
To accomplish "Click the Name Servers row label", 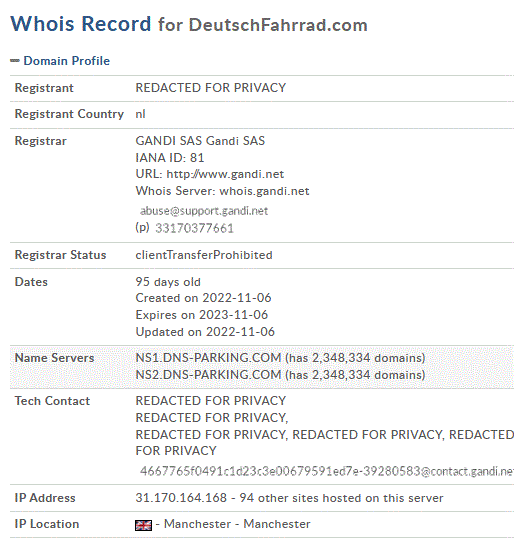I will point(54,358).
